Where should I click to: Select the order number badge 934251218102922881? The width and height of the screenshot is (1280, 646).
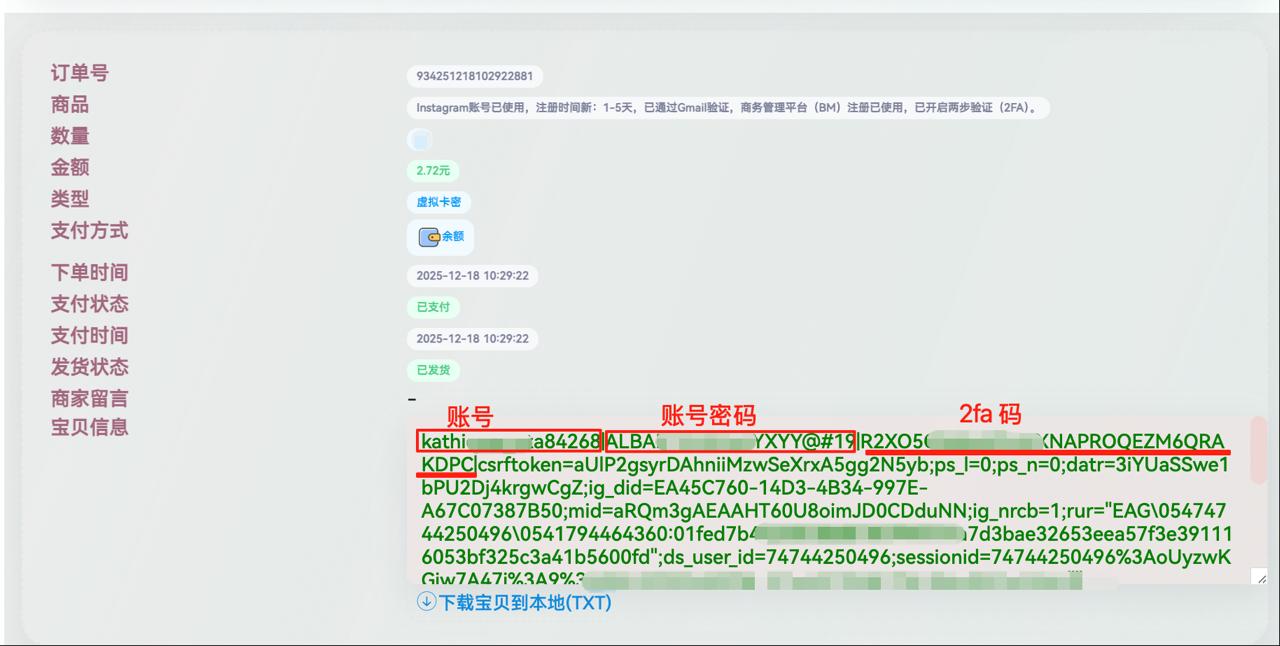[475, 76]
